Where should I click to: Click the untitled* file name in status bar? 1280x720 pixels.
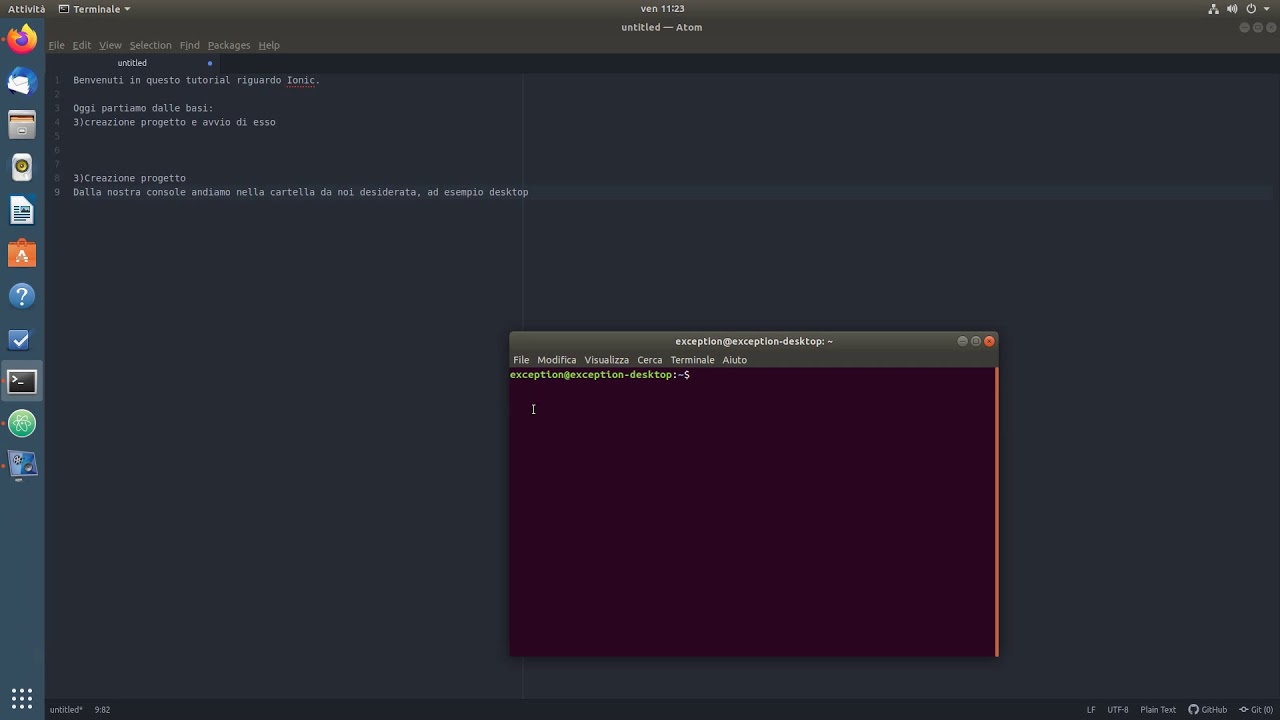pyautogui.click(x=66, y=710)
